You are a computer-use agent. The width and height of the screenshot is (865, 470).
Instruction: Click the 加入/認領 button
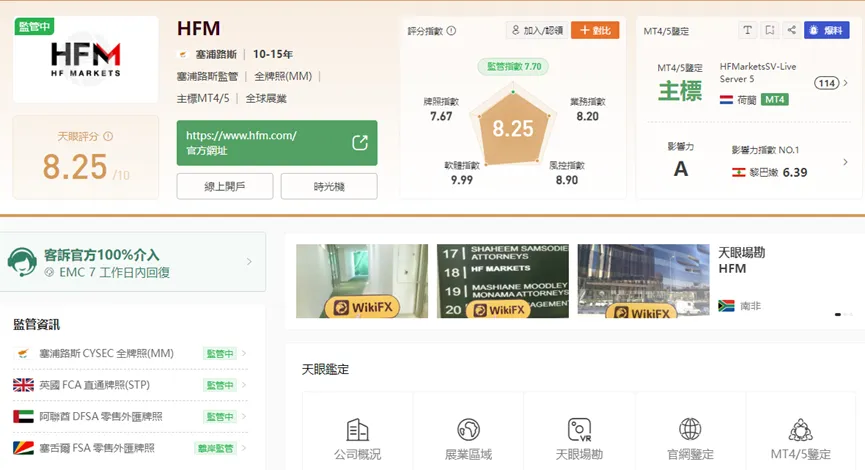pos(537,30)
